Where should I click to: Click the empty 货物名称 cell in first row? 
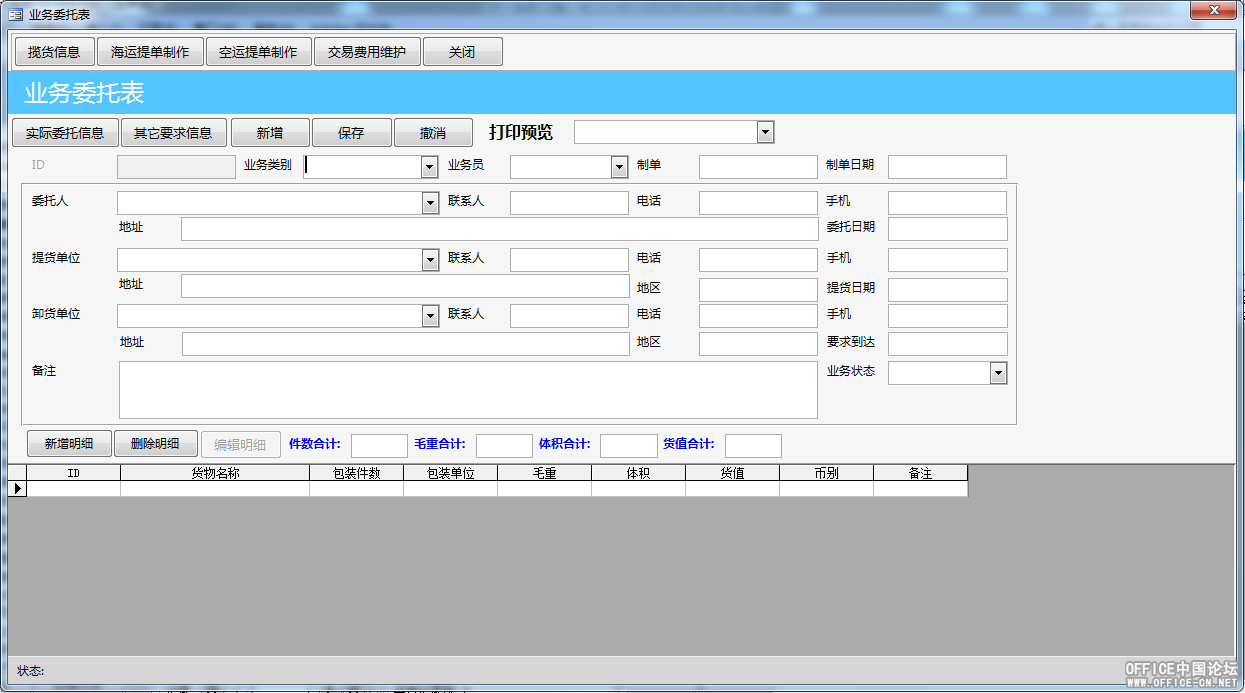215,489
